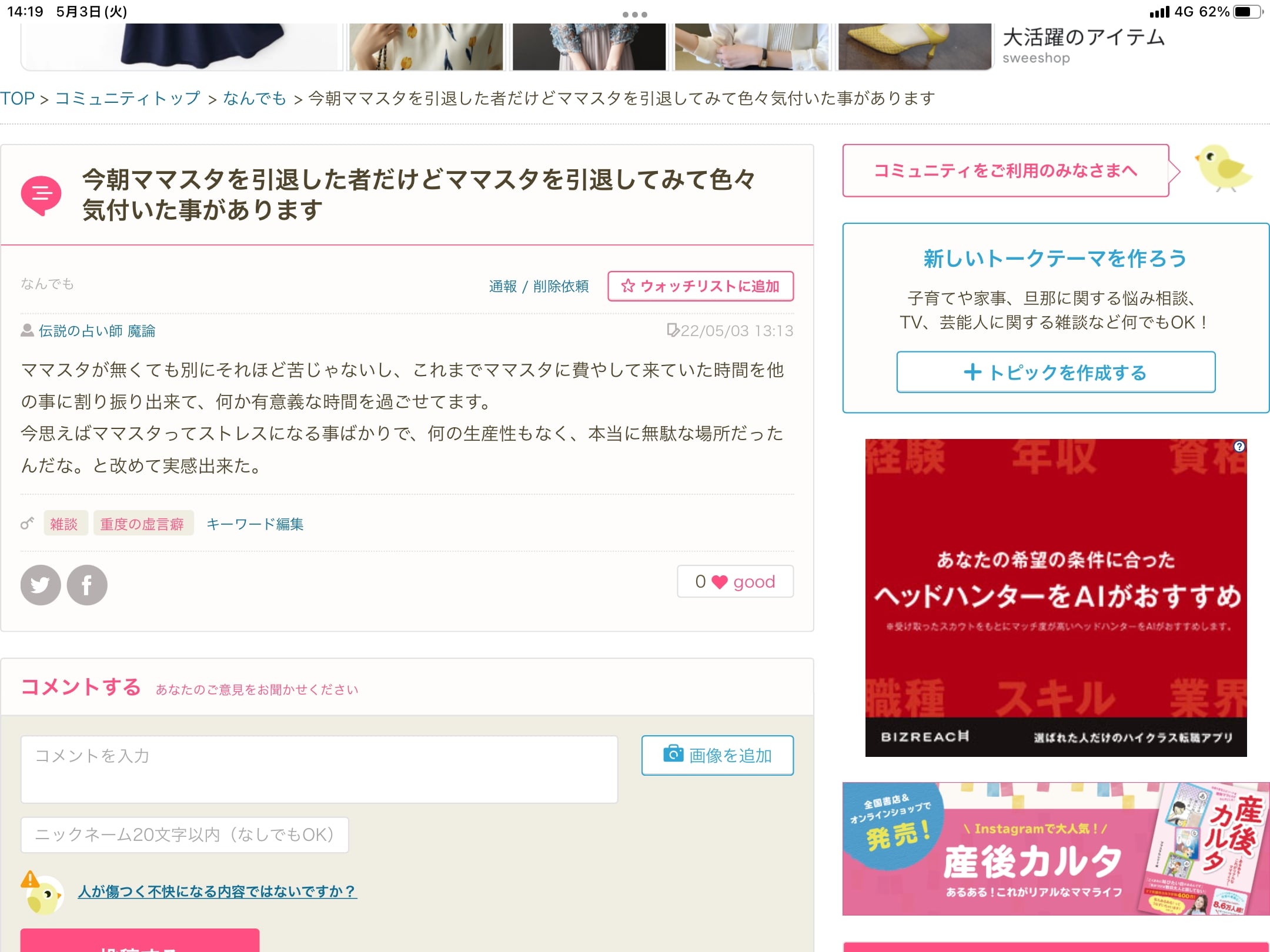Click 画像を追加 camera button
This screenshot has width=1270, height=952.
tap(717, 755)
